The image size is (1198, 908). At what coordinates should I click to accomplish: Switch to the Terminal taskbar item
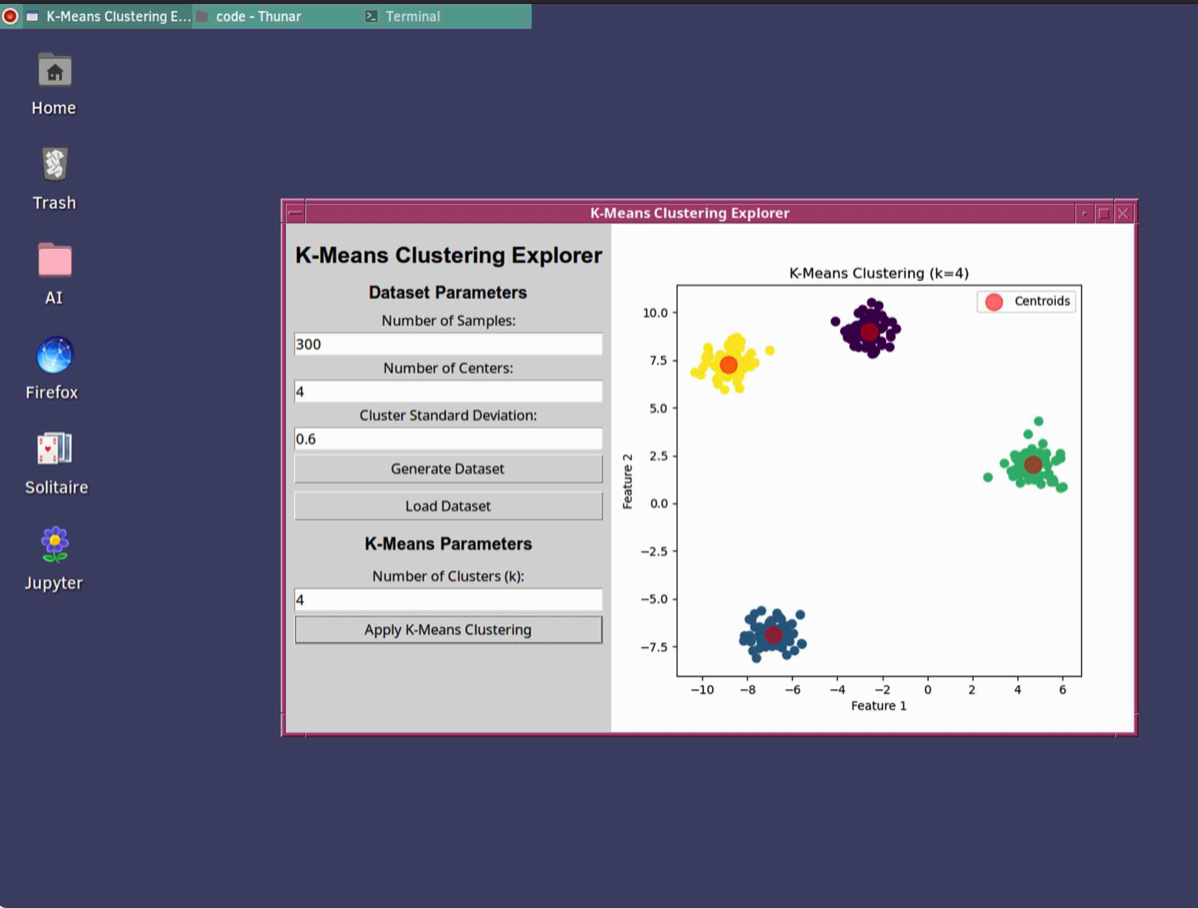pyautogui.click(x=413, y=16)
